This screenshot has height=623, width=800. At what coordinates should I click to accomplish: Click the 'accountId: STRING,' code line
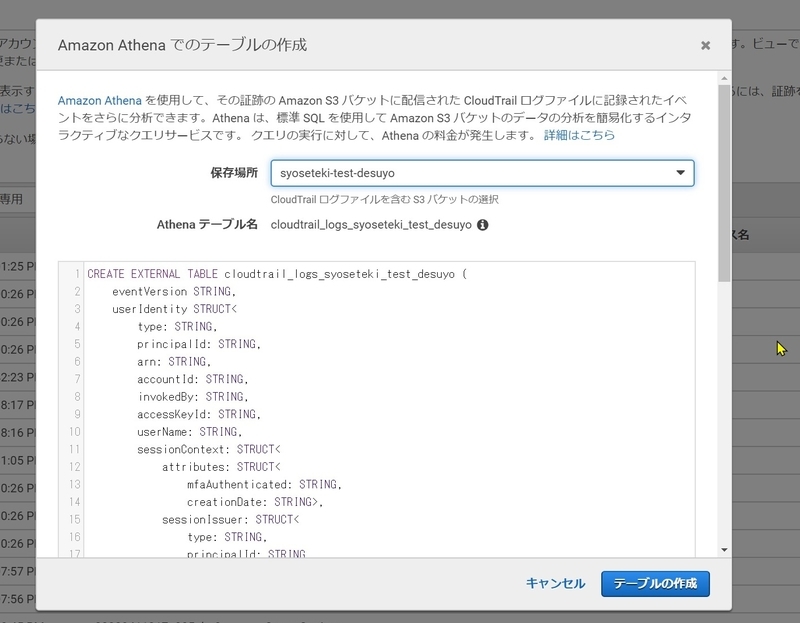click(193, 379)
